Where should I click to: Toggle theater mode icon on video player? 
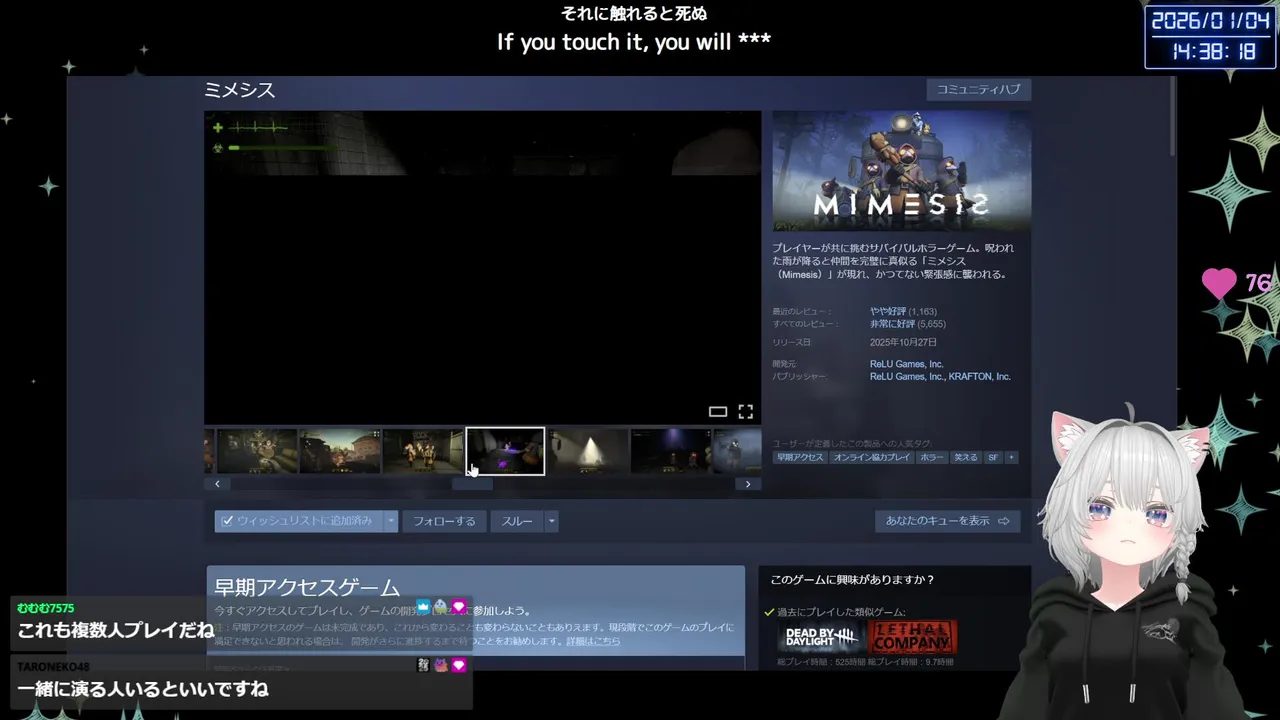[x=717, y=411]
